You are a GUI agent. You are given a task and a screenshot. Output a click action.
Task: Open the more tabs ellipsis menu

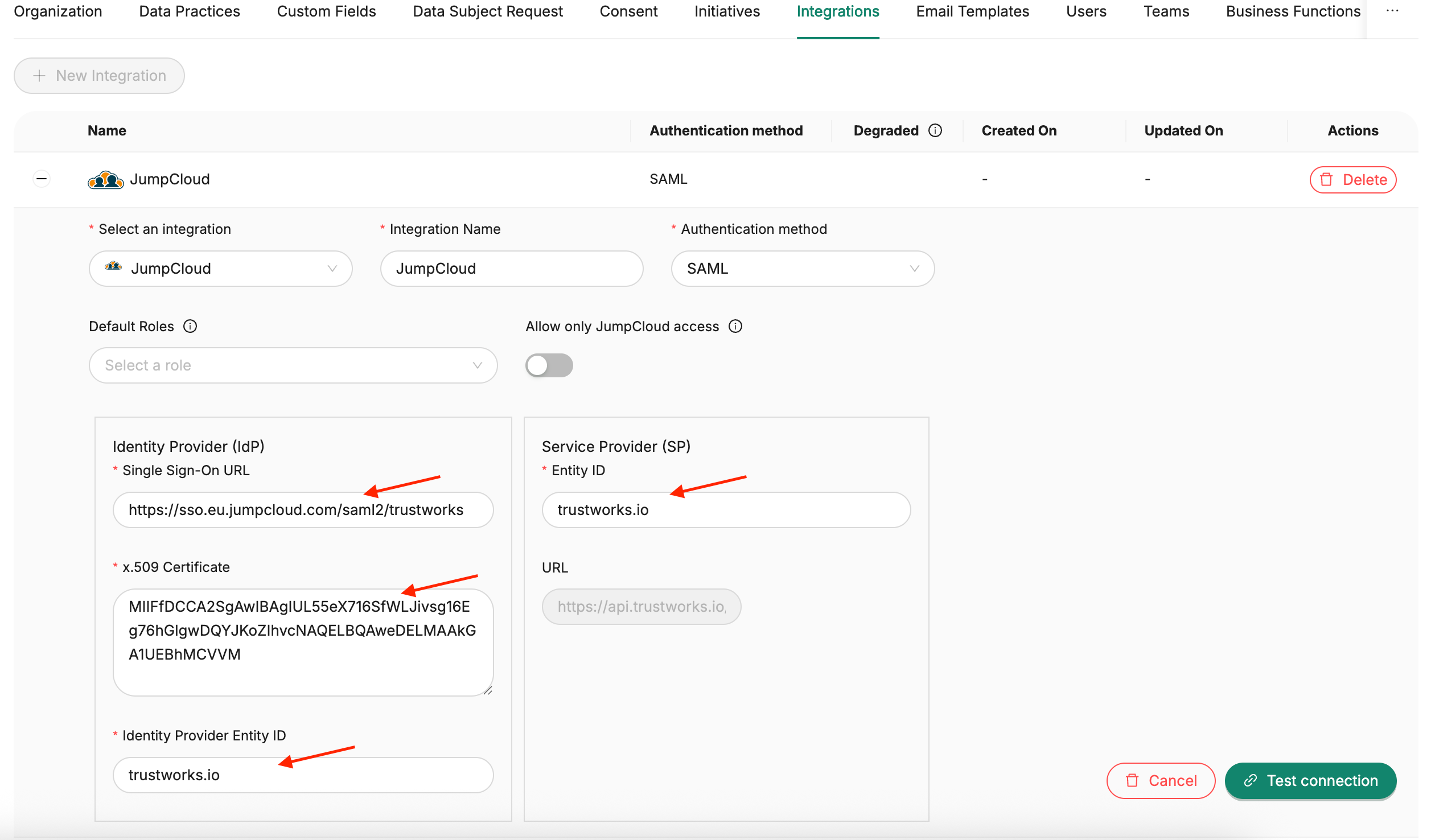[x=1392, y=11]
